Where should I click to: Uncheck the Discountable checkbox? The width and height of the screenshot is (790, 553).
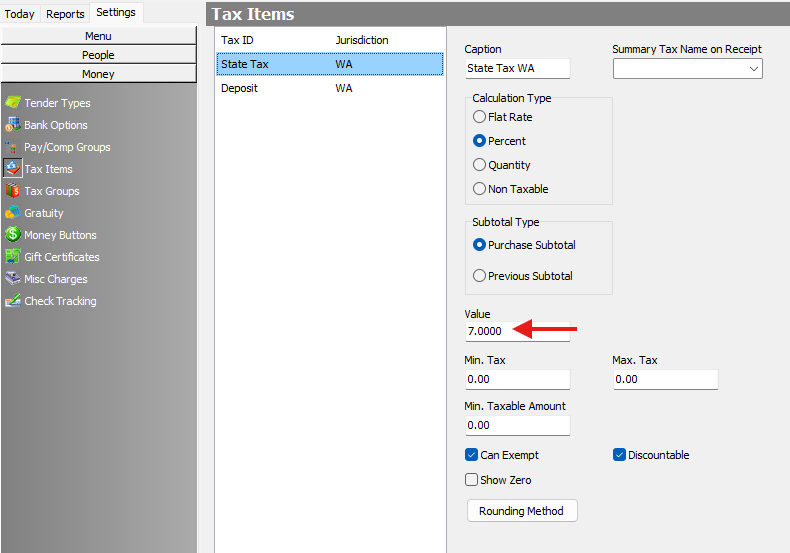tap(619, 455)
